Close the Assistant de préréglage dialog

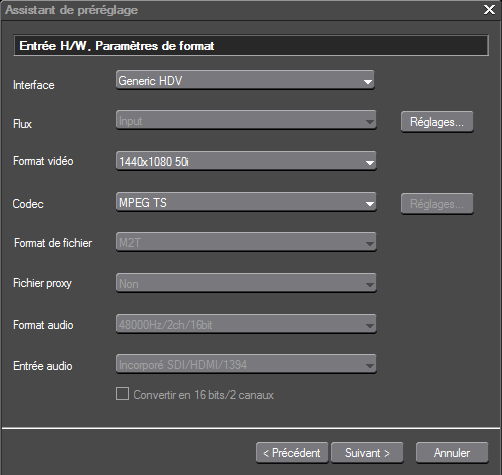(489, 10)
